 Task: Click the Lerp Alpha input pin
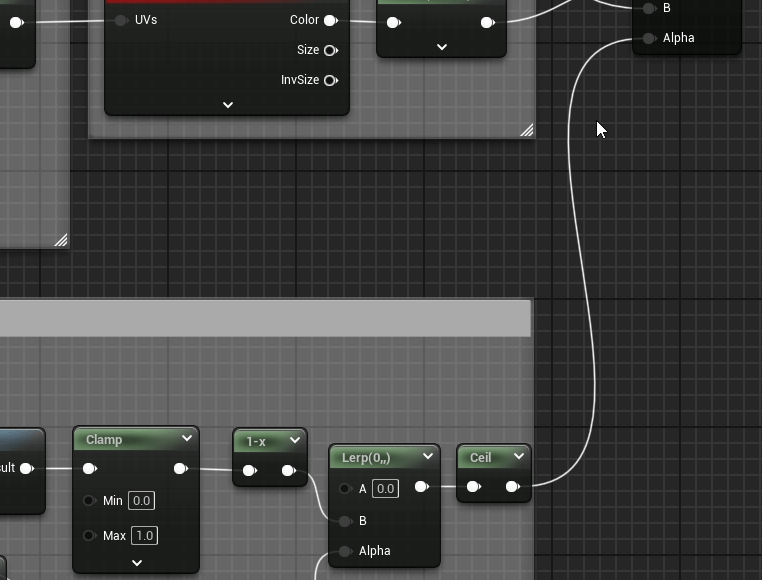click(x=345, y=551)
